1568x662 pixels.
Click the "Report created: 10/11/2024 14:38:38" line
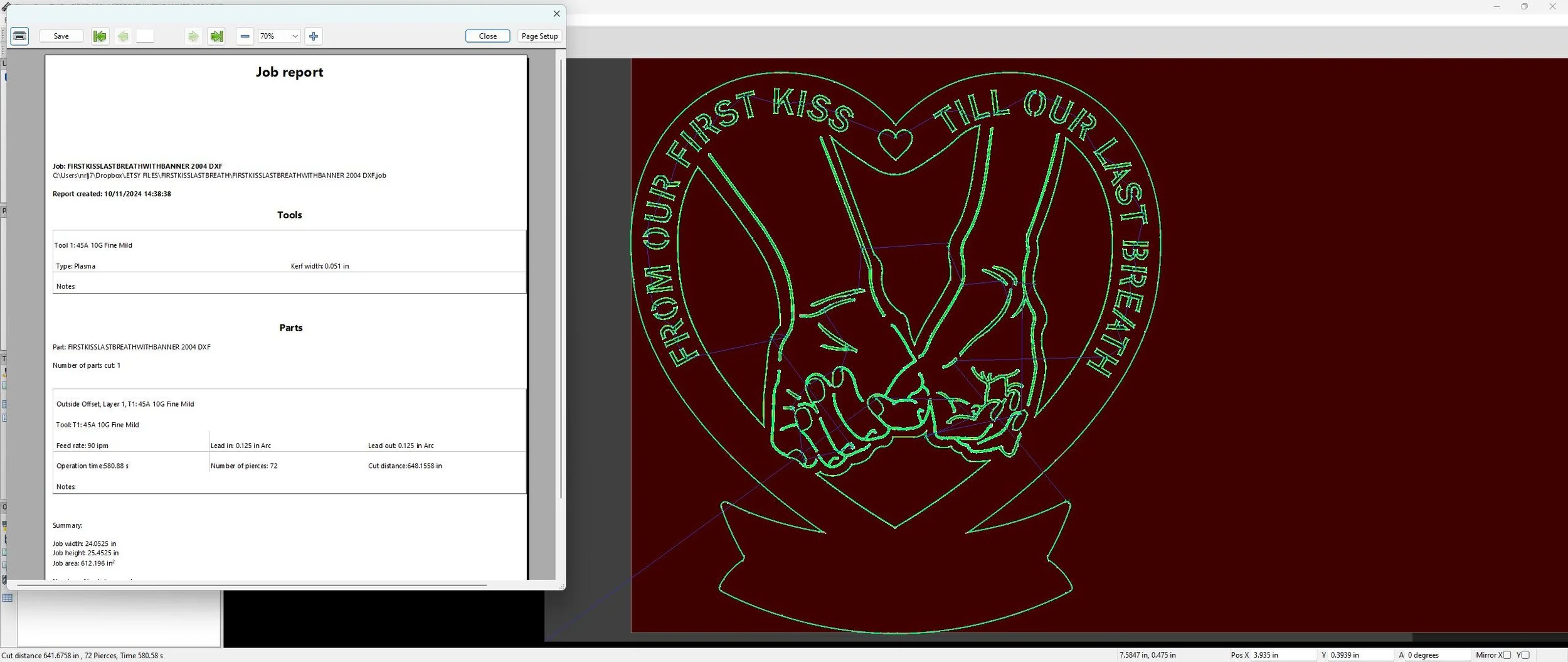click(x=112, y=194)
